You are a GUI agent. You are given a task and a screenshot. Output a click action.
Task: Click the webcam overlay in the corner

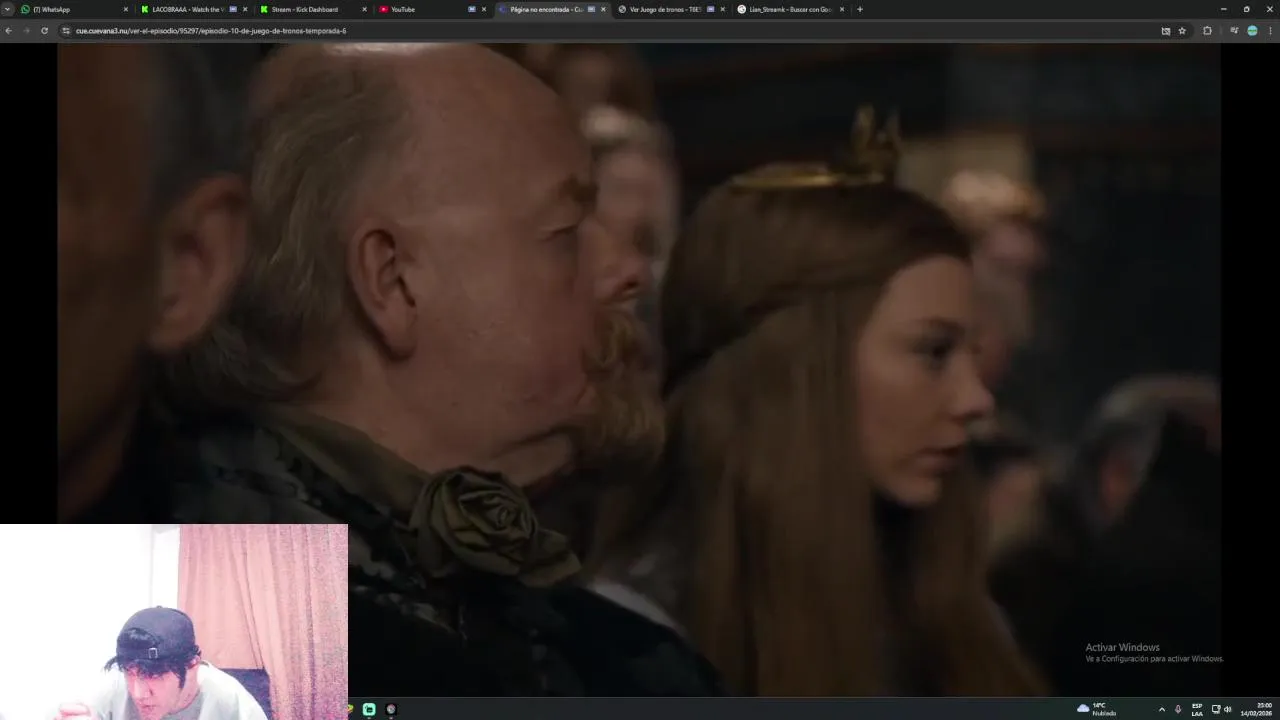pos(174,621)
